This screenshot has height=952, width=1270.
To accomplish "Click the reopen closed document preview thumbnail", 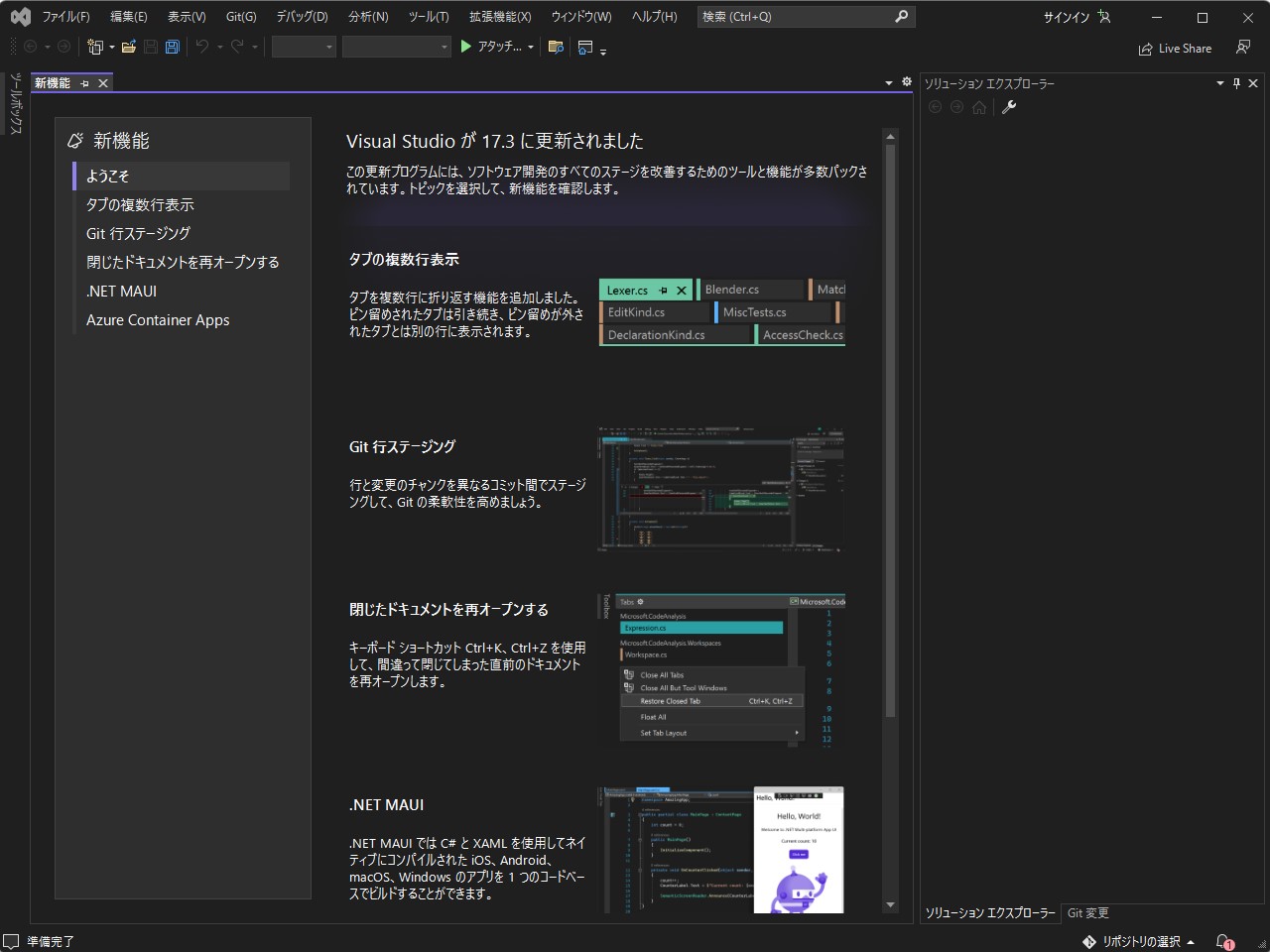I will point(722,669).
